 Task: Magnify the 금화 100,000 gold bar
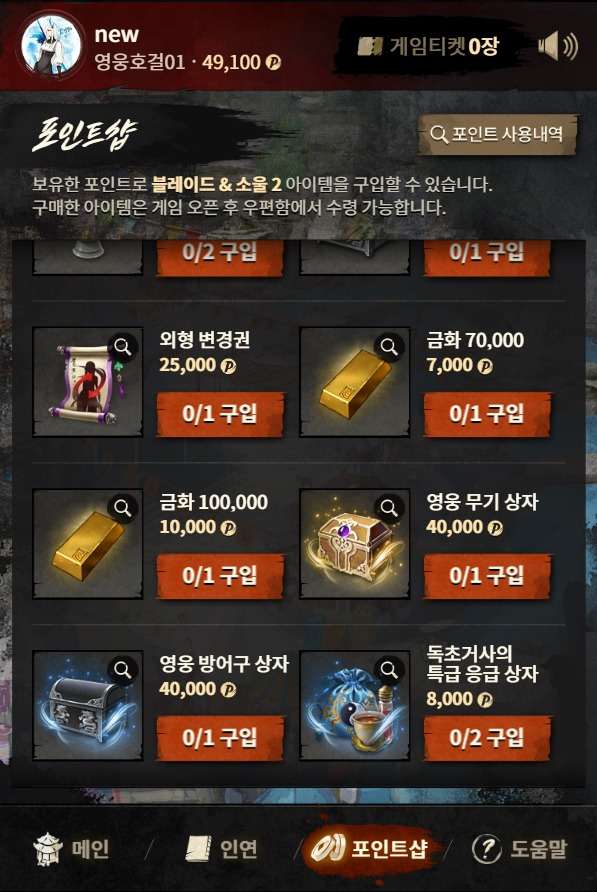coord(122,507)
